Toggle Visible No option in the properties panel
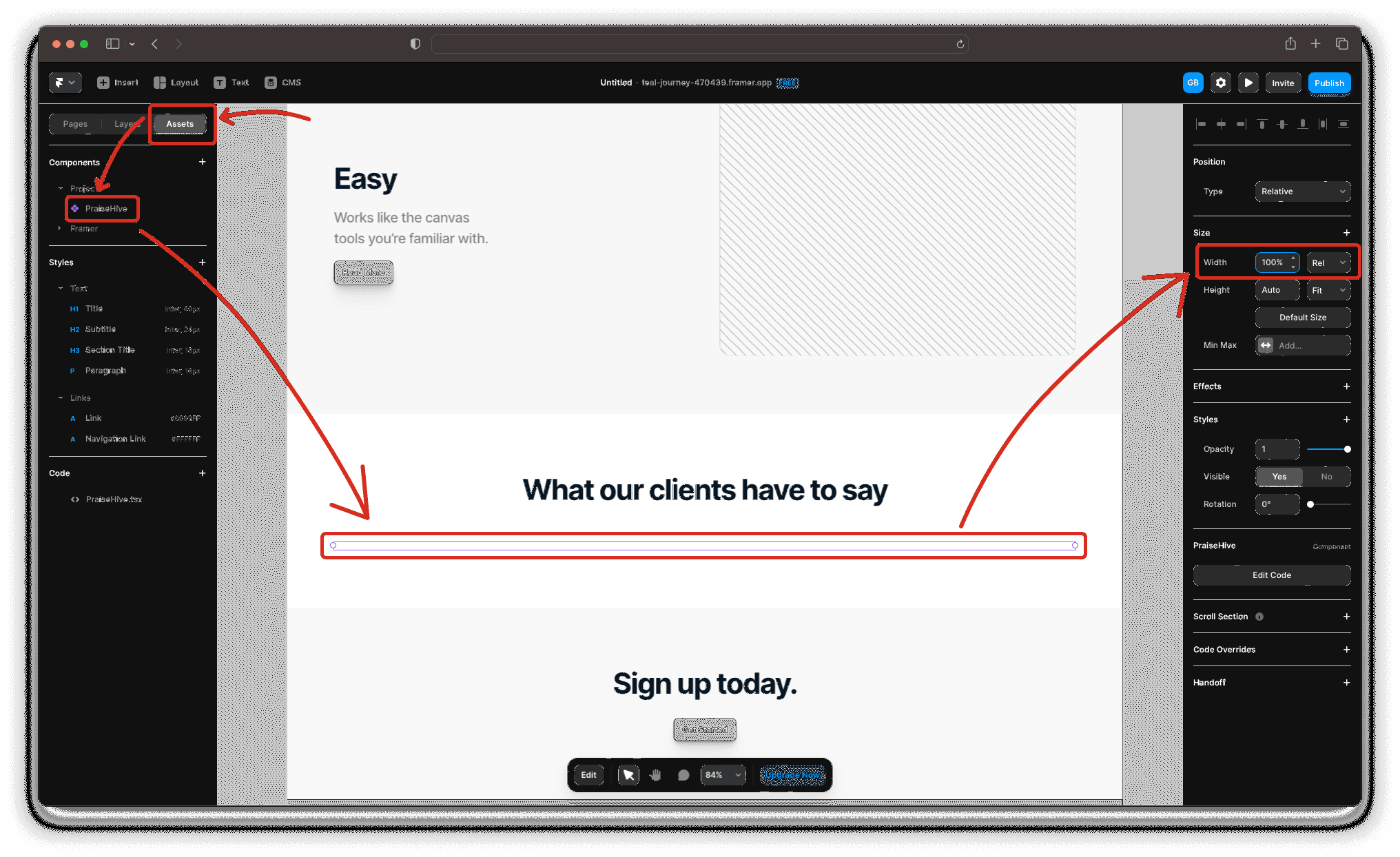Screen dimensions: 1400x857 pos(1326,476)
